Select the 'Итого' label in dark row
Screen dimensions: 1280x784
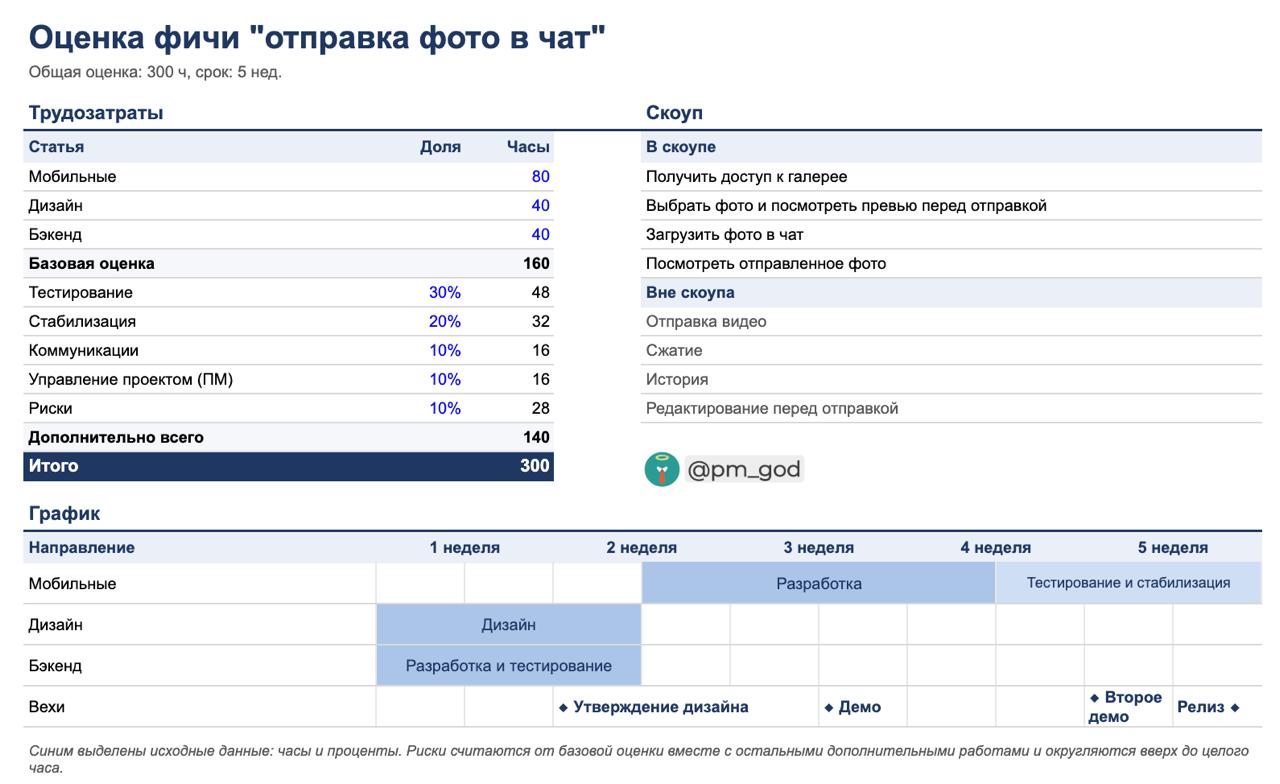point(53,466)
